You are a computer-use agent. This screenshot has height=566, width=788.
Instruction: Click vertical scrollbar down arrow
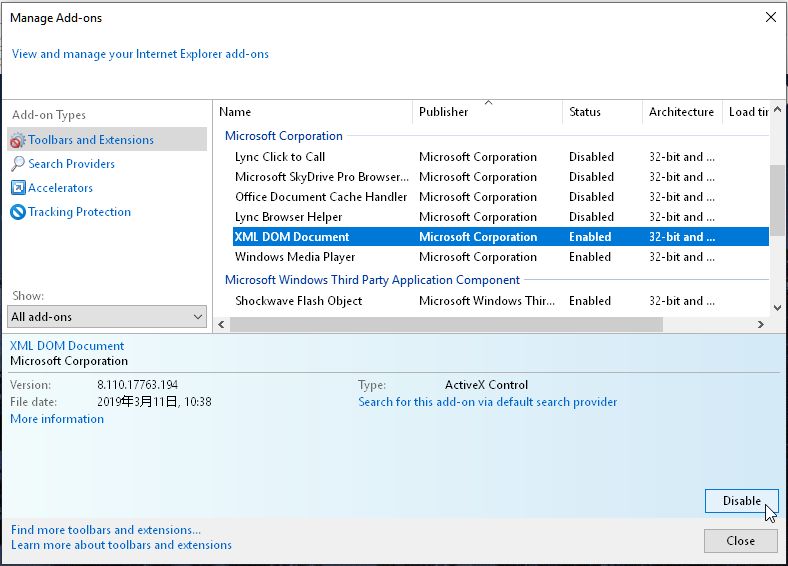[x=778, y=308]
